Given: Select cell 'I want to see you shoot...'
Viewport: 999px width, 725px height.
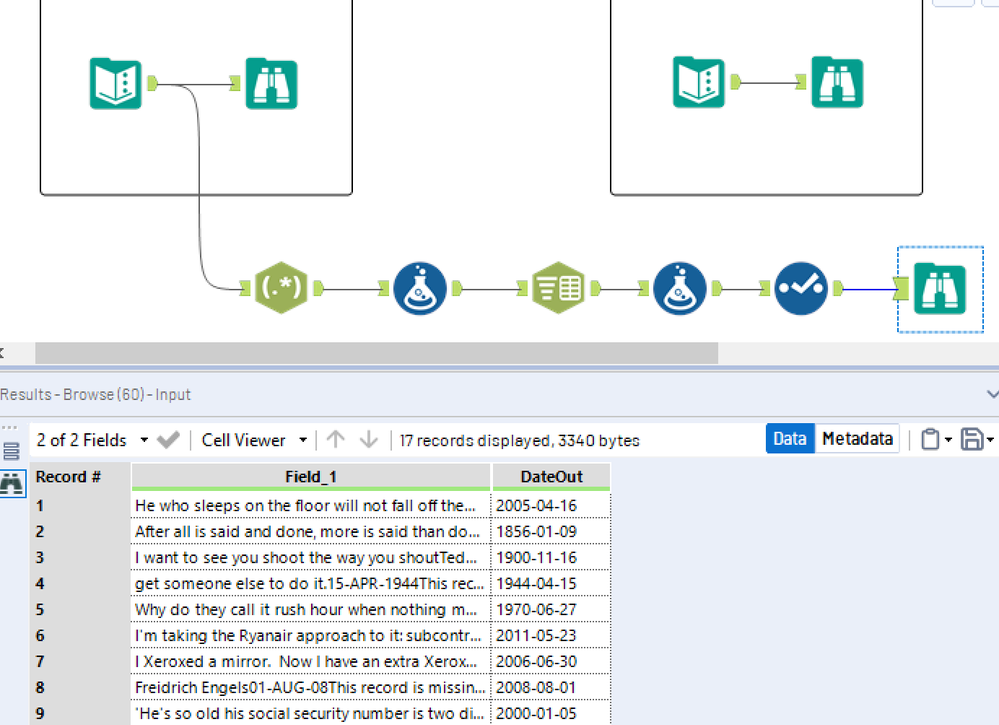Looking at the screenshot, I should coord(311,557).
